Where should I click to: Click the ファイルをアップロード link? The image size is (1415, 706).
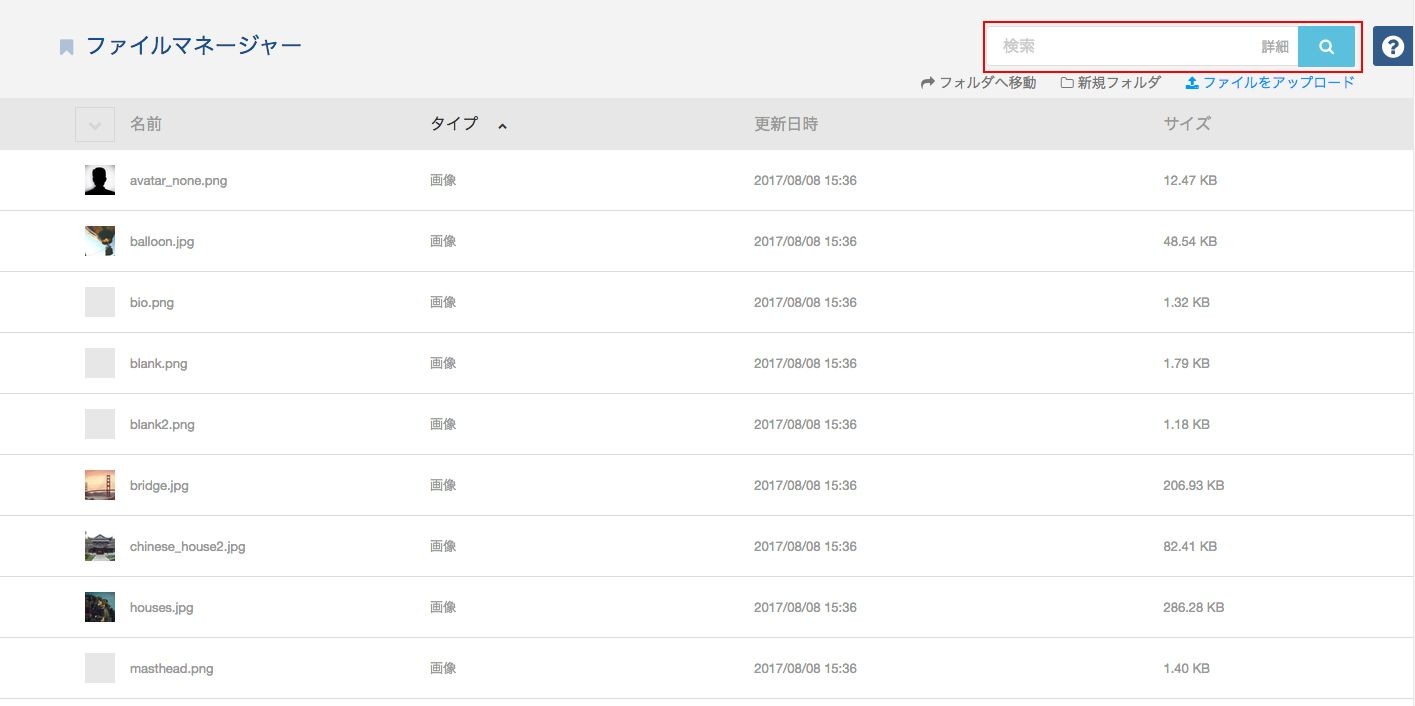[x=1278, y=83]
